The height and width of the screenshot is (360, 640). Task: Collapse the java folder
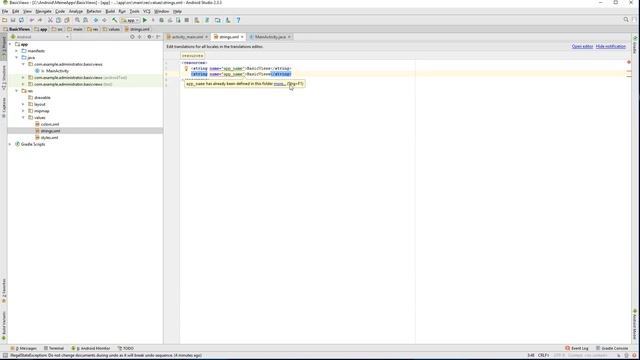pyautogui.click(x=17, y=58)
